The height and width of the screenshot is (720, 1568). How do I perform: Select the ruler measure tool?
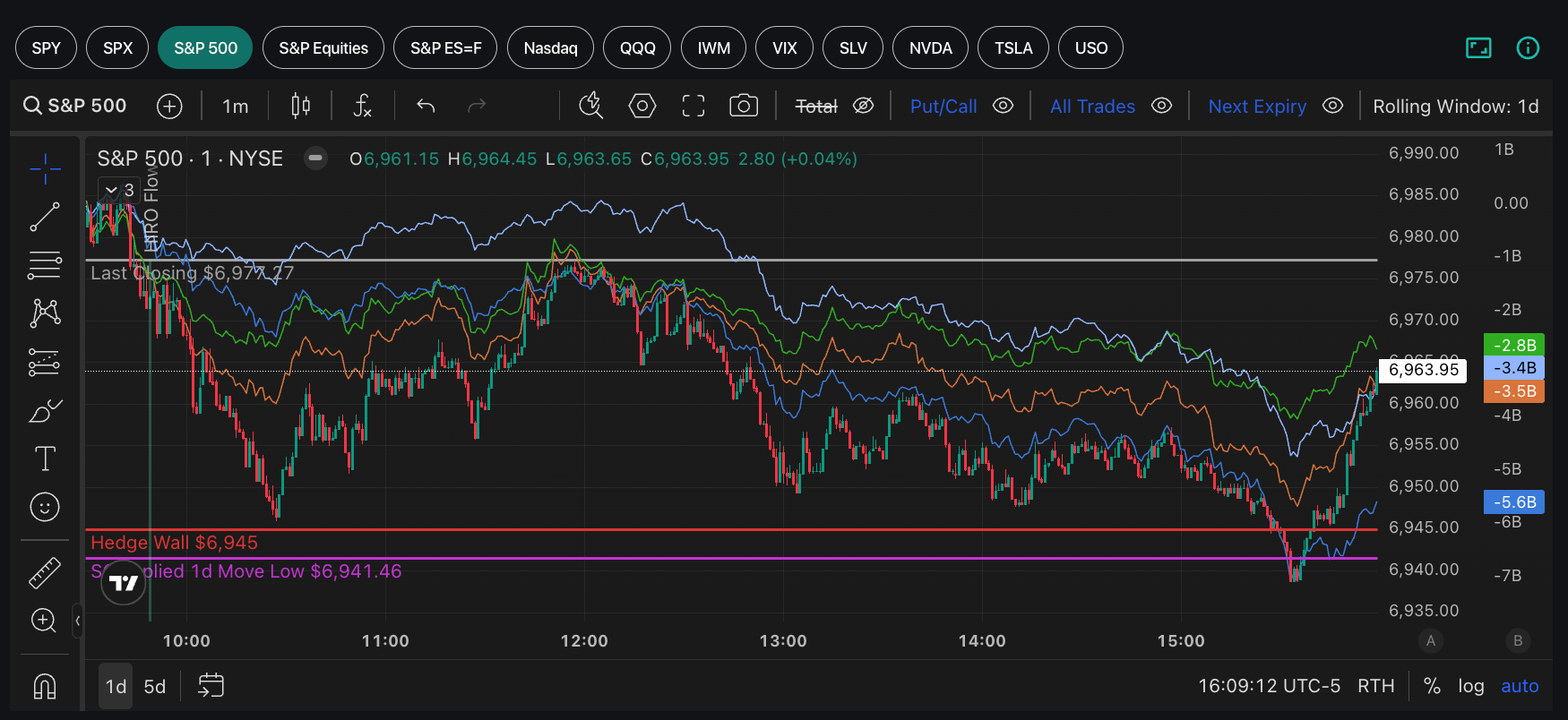(45, 572)
